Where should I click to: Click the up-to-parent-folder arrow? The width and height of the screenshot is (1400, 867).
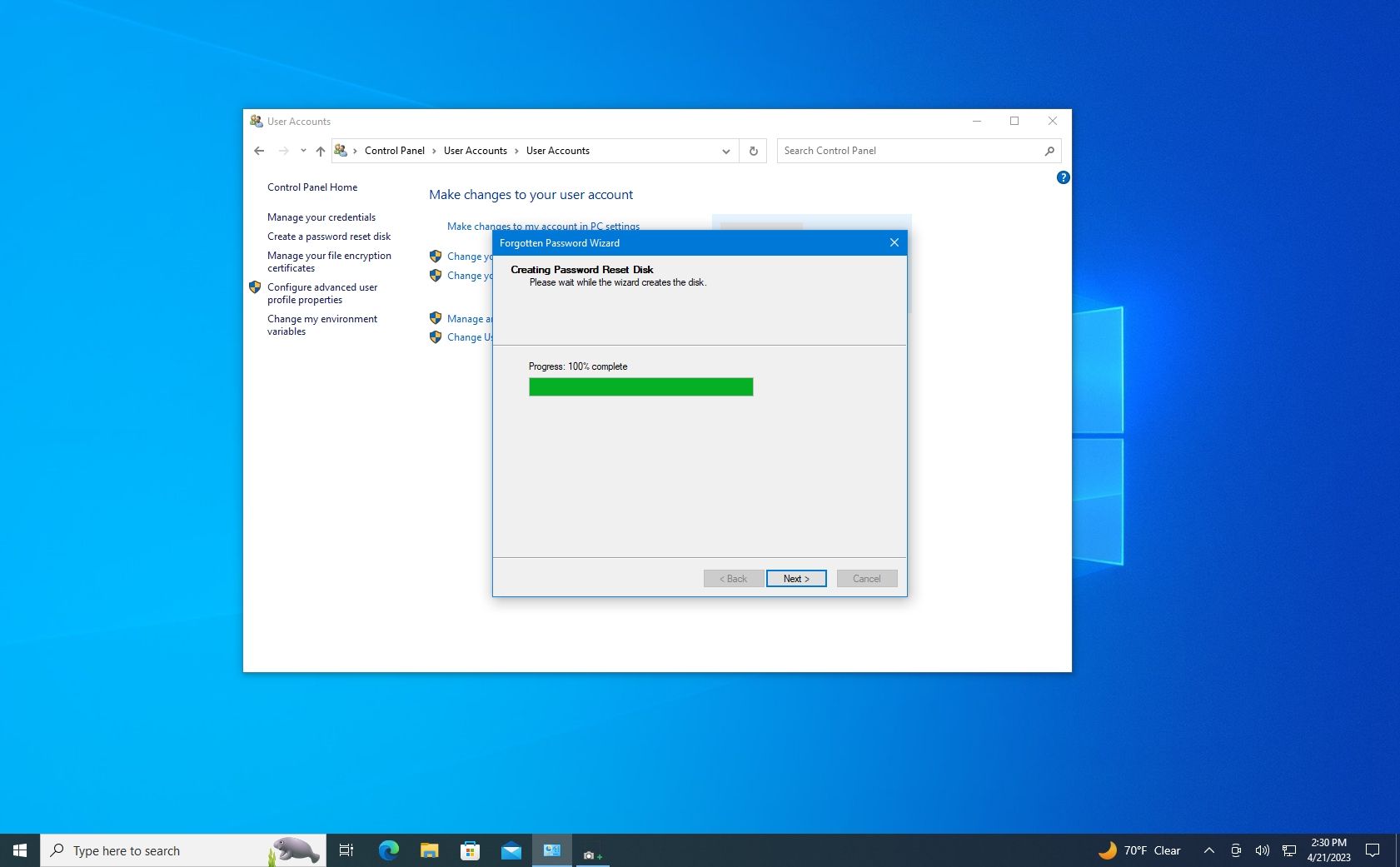click(x=320, y=151)
